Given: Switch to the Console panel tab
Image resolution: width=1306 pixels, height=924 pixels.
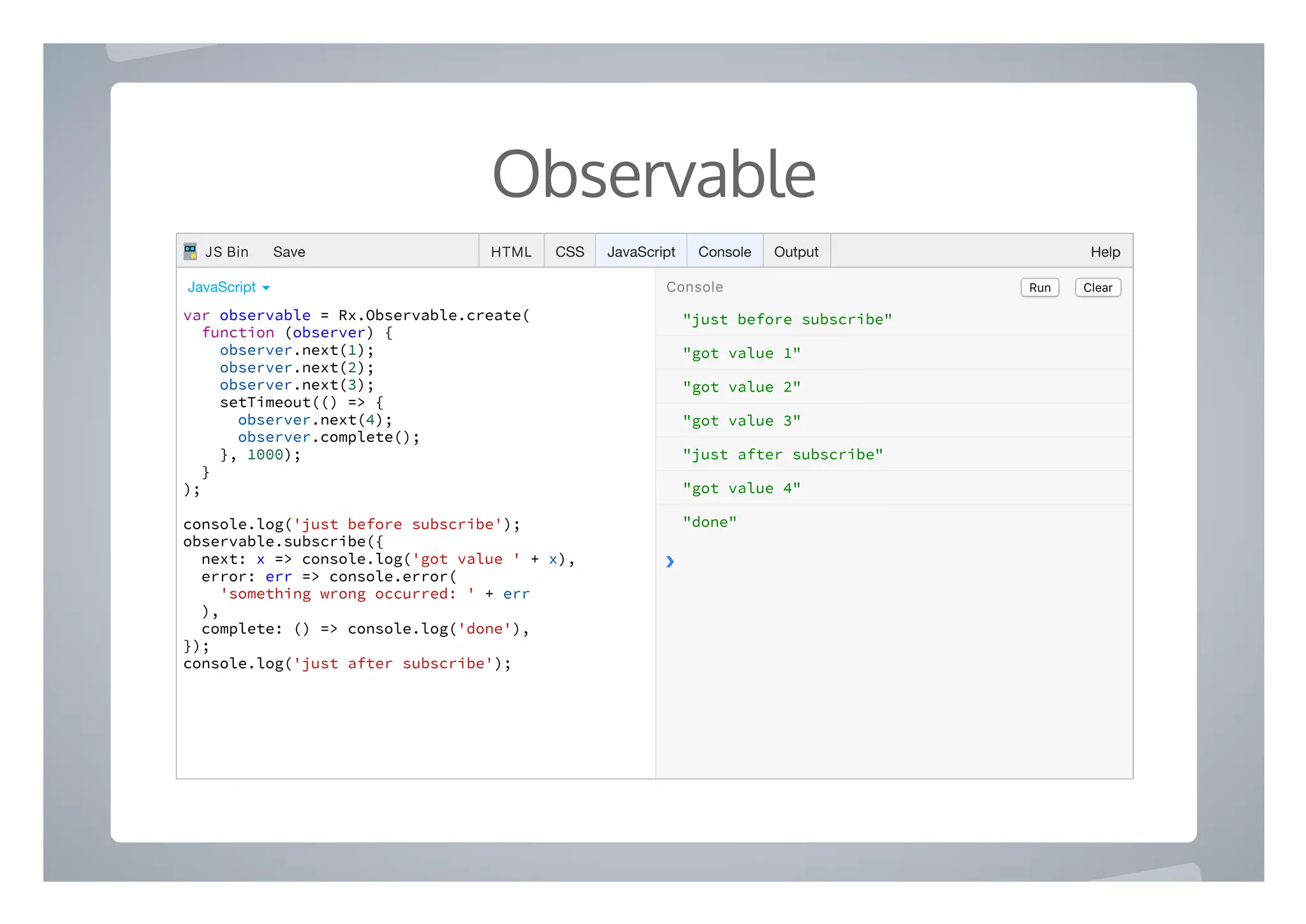Looking at the screenshot, I should coord(724,252).
